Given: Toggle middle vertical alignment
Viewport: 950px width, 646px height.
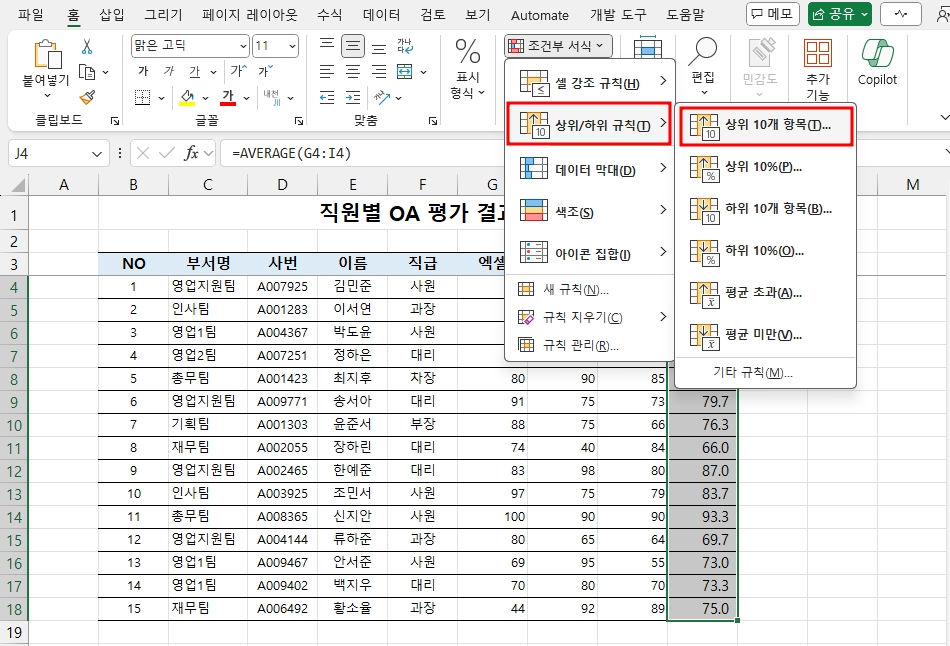Looking at the screenshot, I should tap(353, 46).
